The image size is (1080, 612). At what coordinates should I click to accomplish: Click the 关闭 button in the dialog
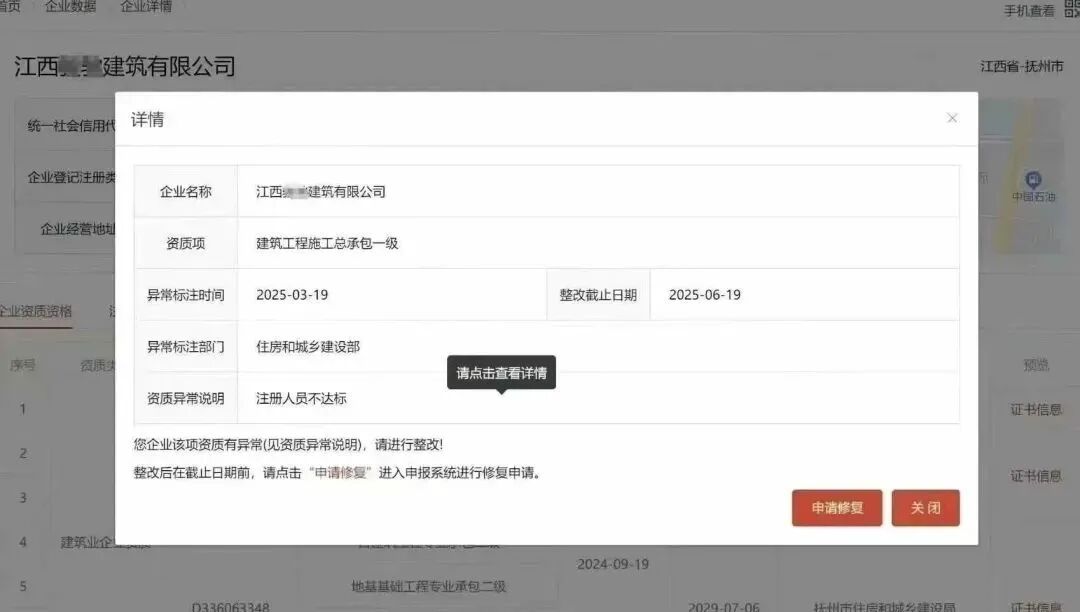tap(925, 508)
